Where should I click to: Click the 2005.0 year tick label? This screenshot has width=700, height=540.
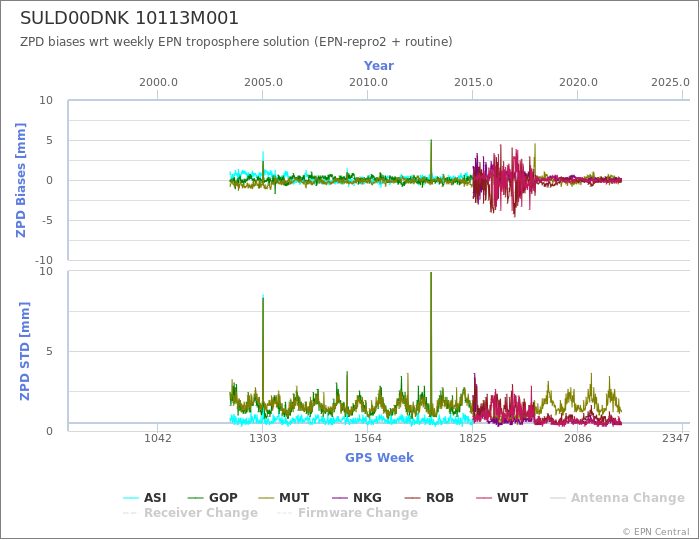263,83
